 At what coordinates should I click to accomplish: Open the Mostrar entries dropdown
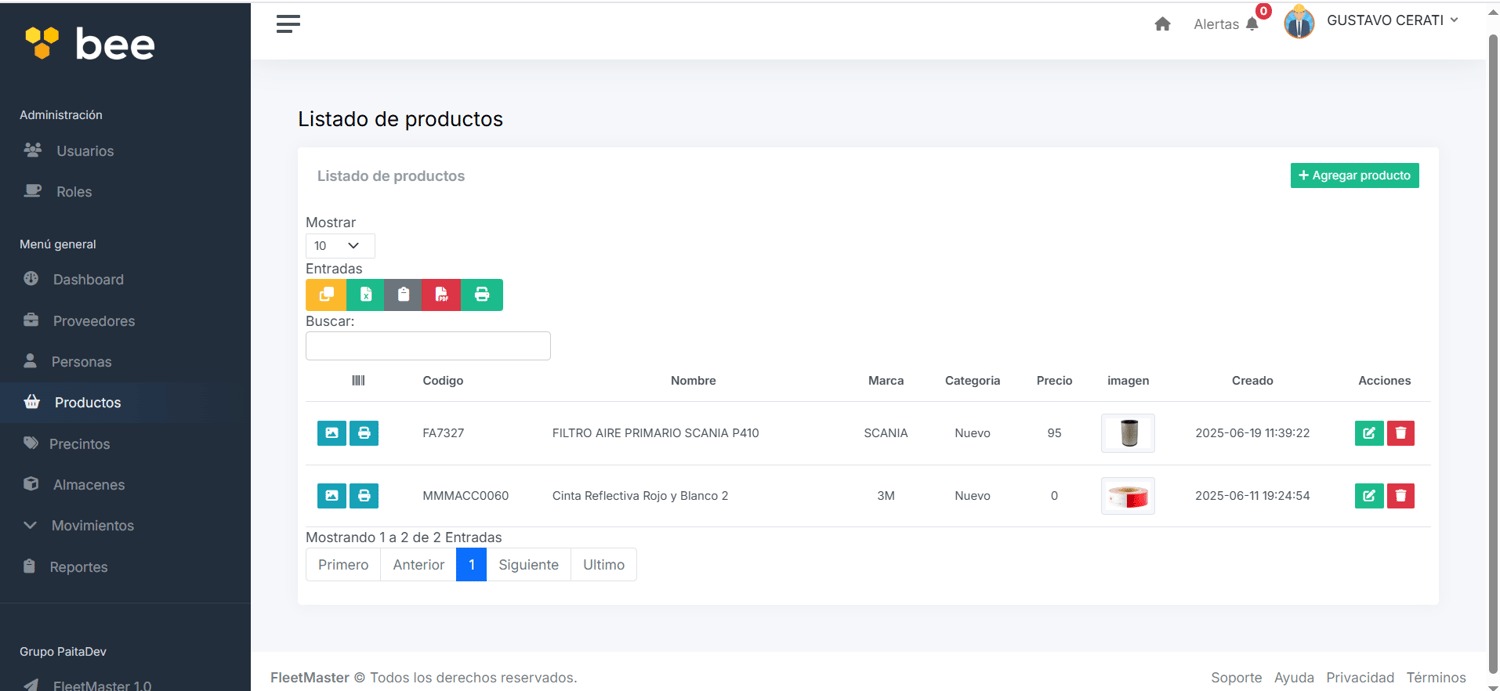[340, 246]
